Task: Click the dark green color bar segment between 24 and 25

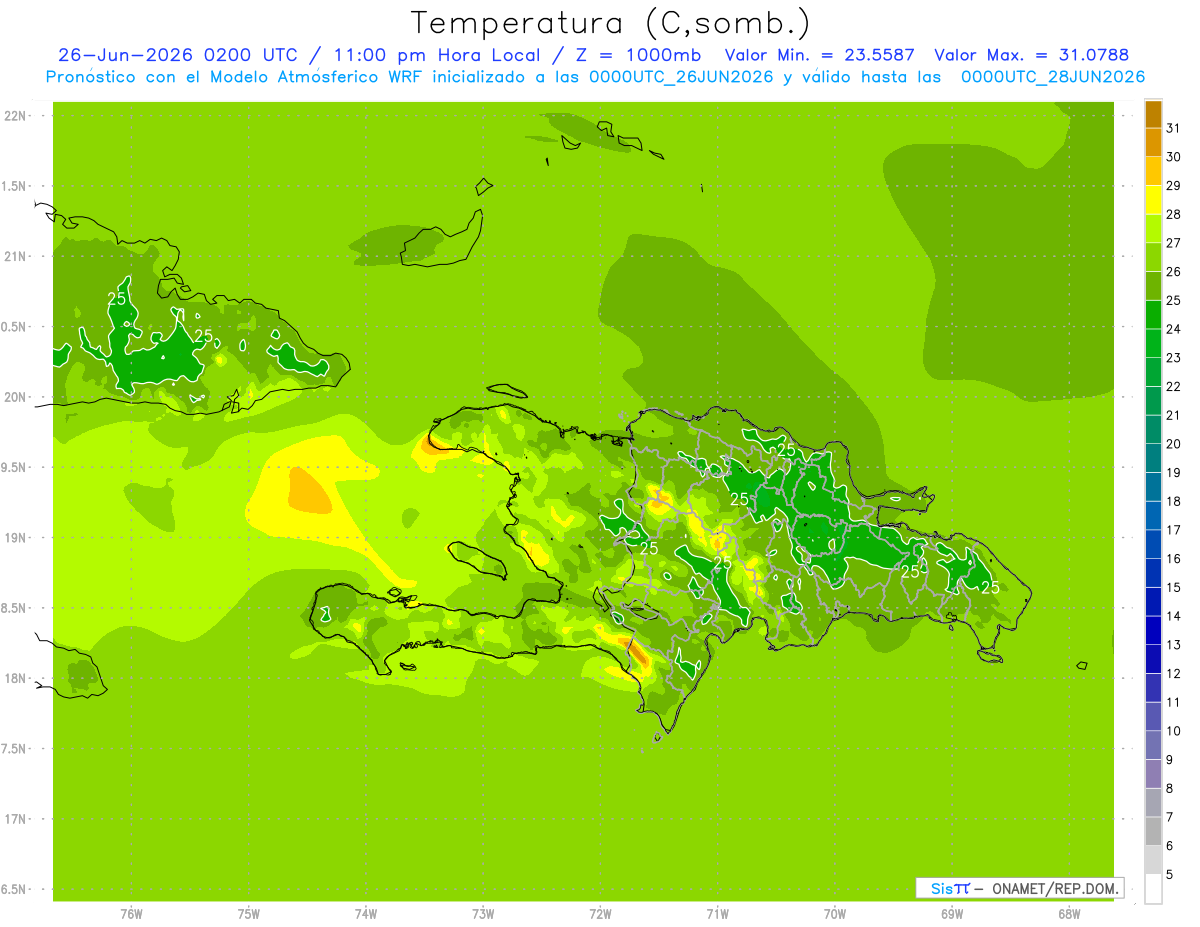Action: point(1153,315)
